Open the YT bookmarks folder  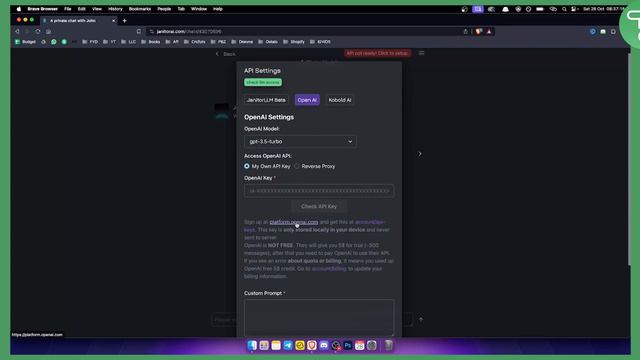coord(109,42)
